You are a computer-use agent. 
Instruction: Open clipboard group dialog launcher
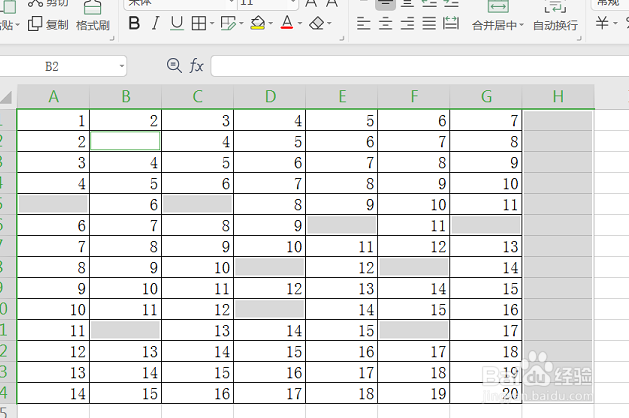pos(112,39)
